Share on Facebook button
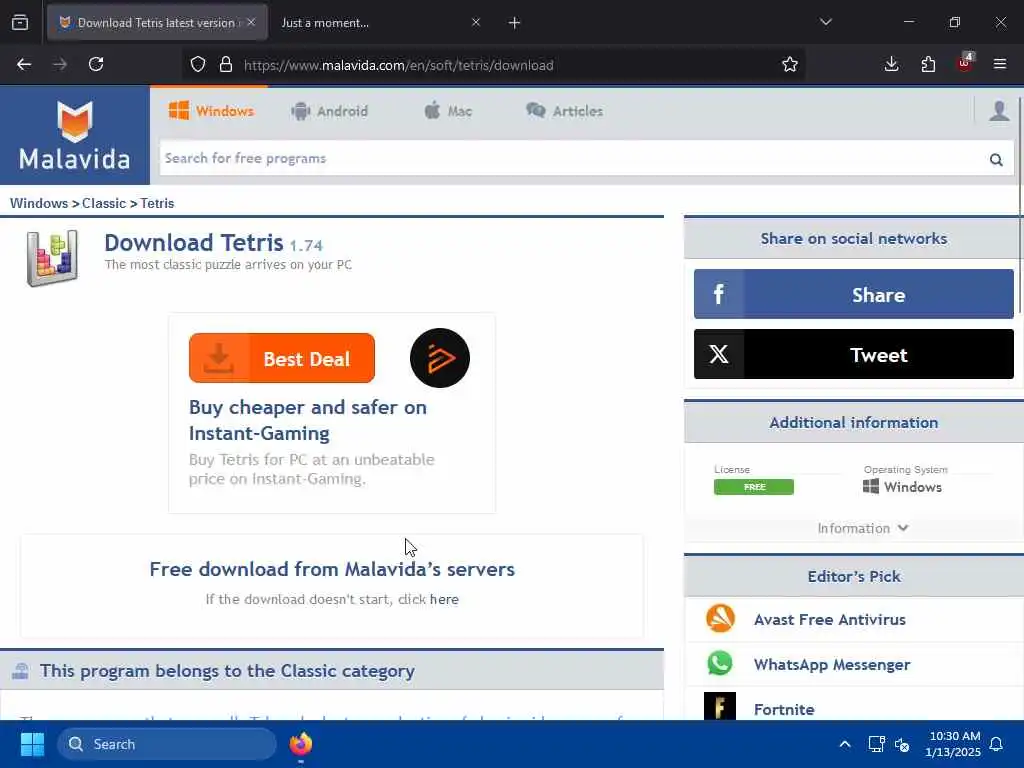Viewport: 1024px width, 768px height. pos(854,294)
